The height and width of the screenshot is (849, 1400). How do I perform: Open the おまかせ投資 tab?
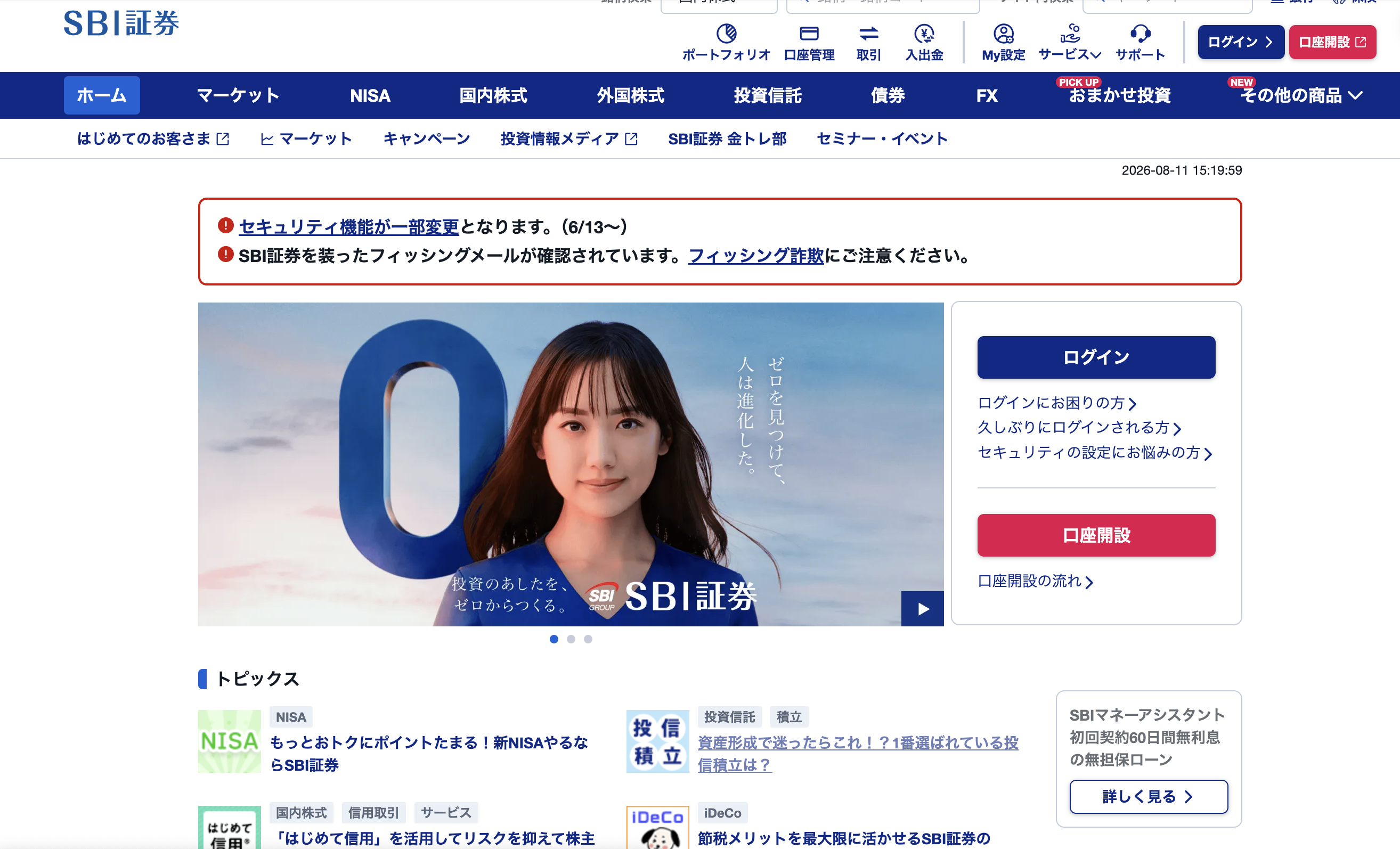1119,95
